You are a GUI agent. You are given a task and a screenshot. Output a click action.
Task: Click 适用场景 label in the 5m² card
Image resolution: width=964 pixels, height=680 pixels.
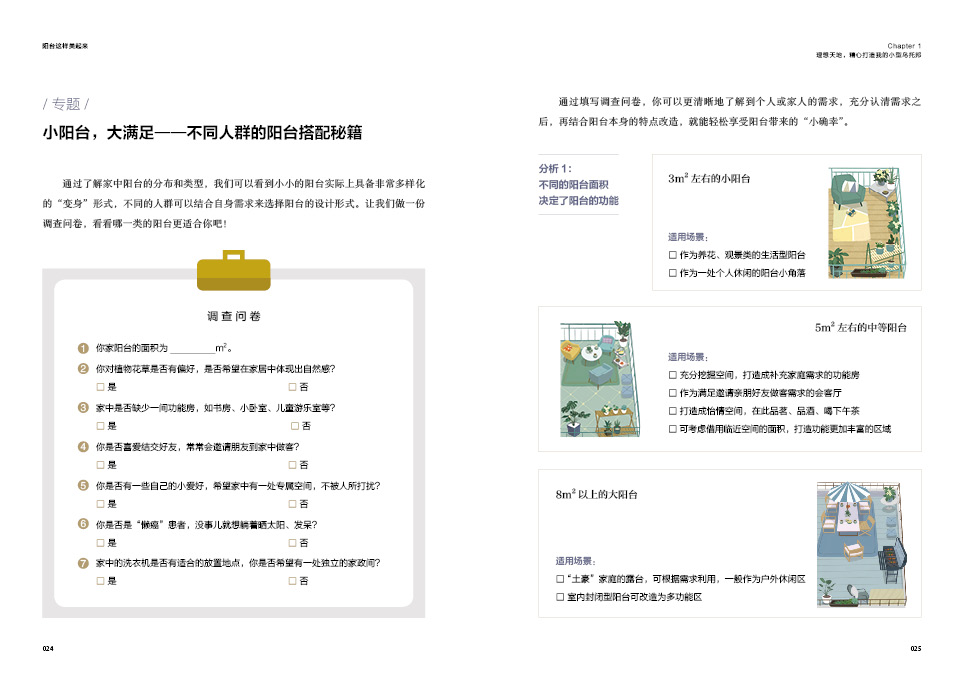pyautogui.click(x=688, y=357)
